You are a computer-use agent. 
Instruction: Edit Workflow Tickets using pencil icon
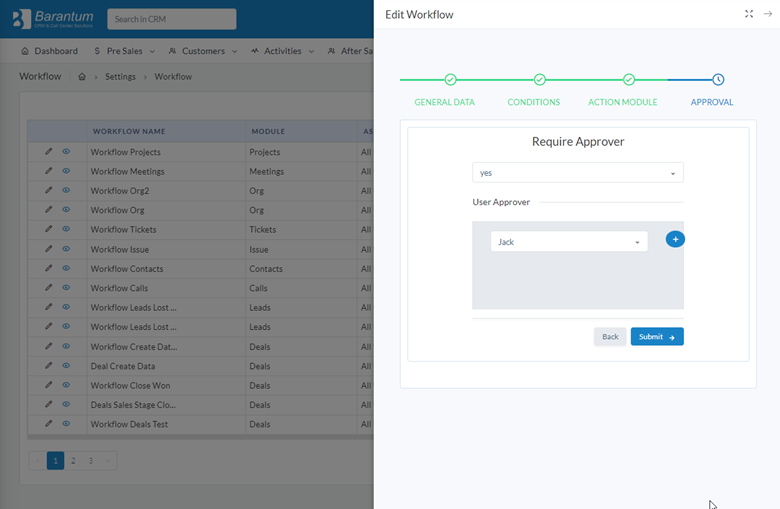[x=48, y=229]
